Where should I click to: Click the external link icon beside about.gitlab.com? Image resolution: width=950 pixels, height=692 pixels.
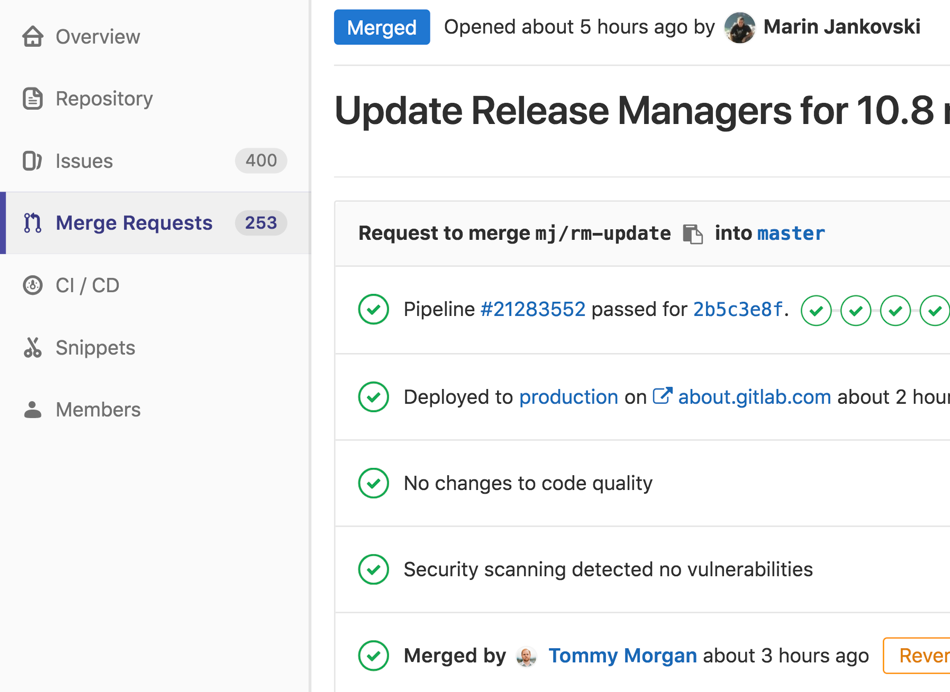click(662, 396)
